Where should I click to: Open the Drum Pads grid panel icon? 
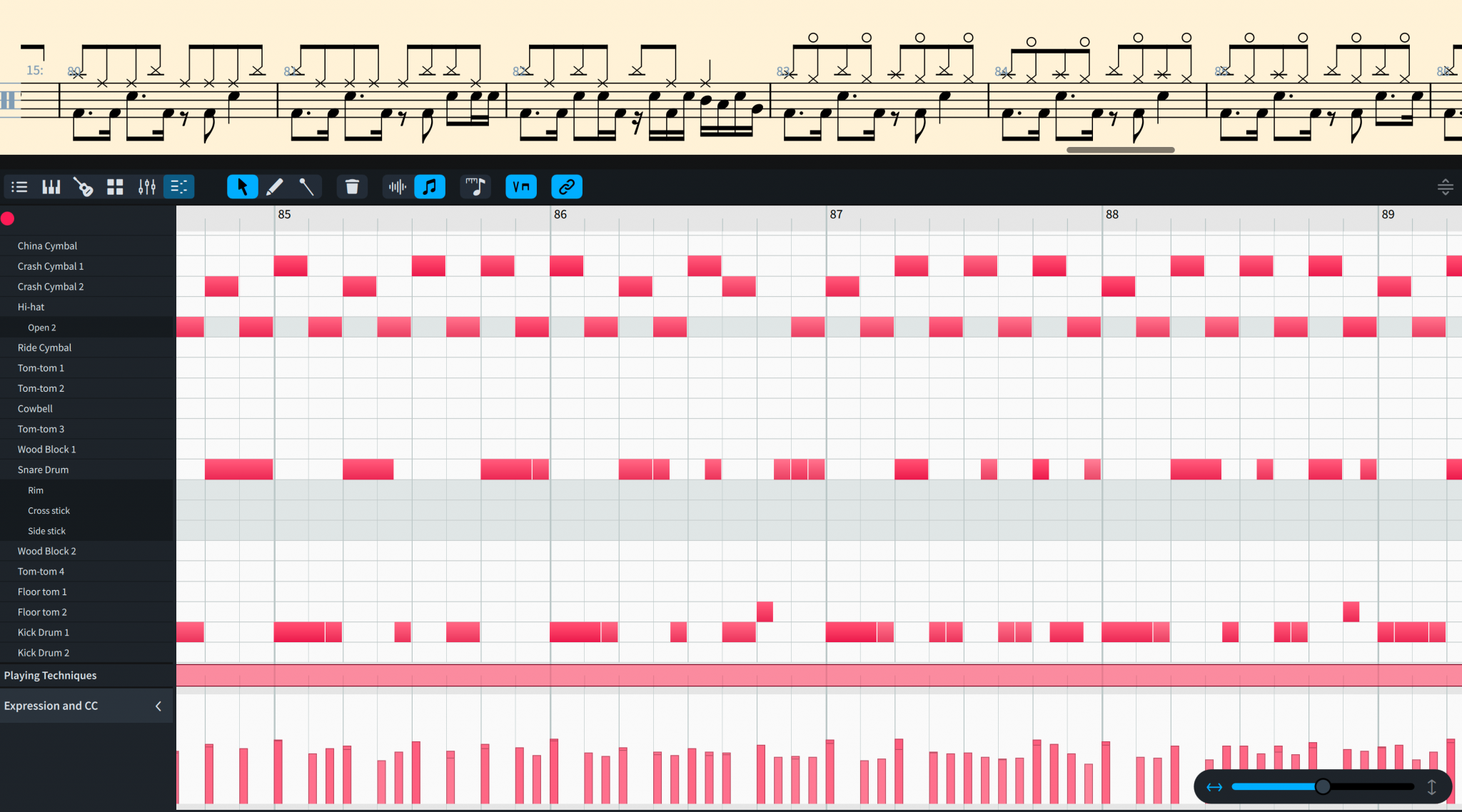pos(115,187)
